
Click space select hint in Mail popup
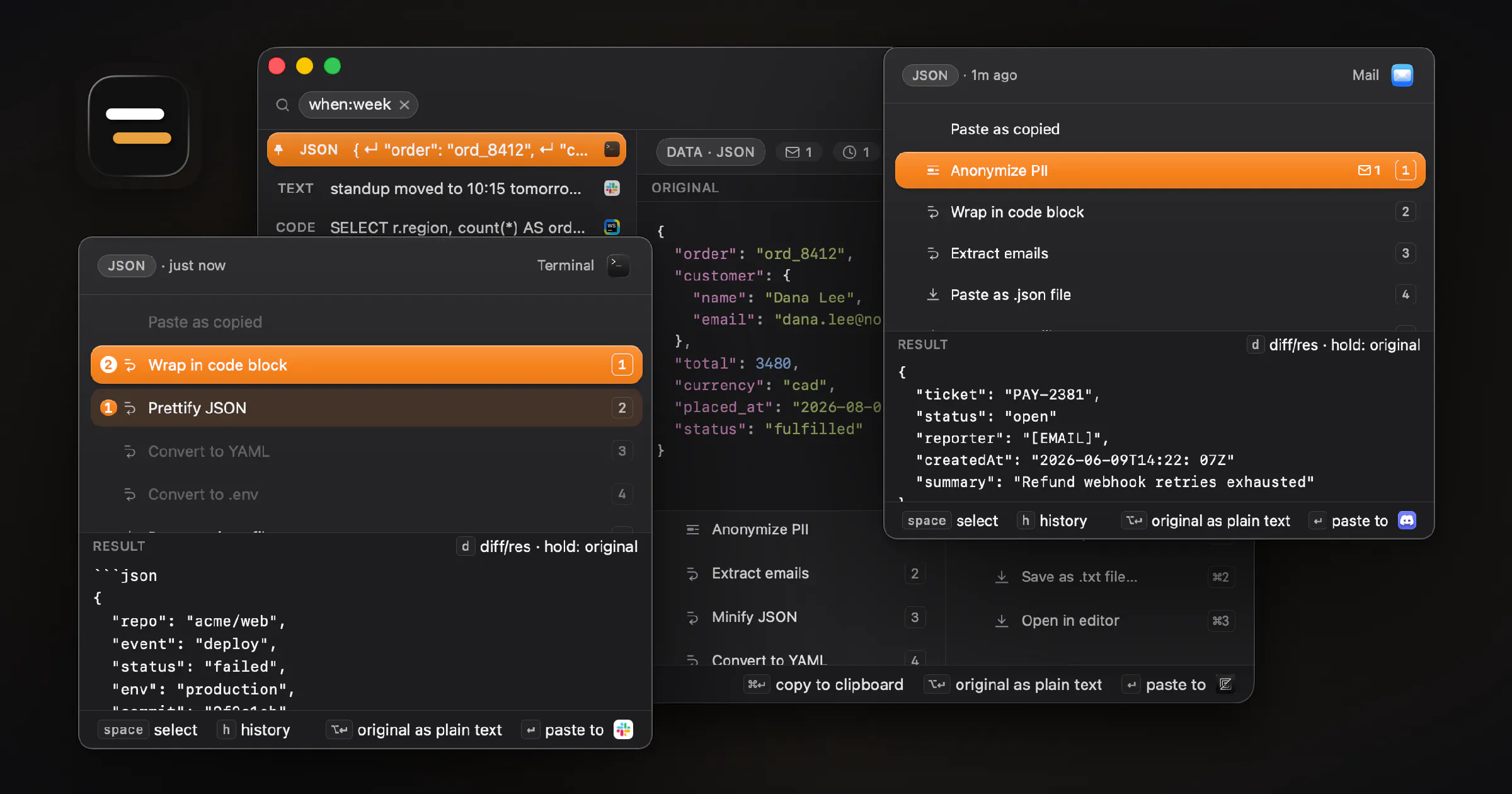951,521
